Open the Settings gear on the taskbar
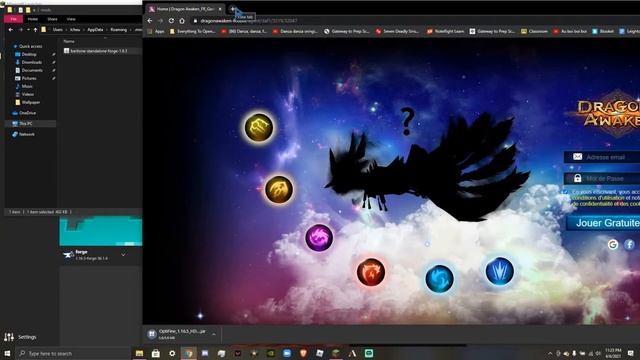This screenshot has height=360, width=640. 172,353
